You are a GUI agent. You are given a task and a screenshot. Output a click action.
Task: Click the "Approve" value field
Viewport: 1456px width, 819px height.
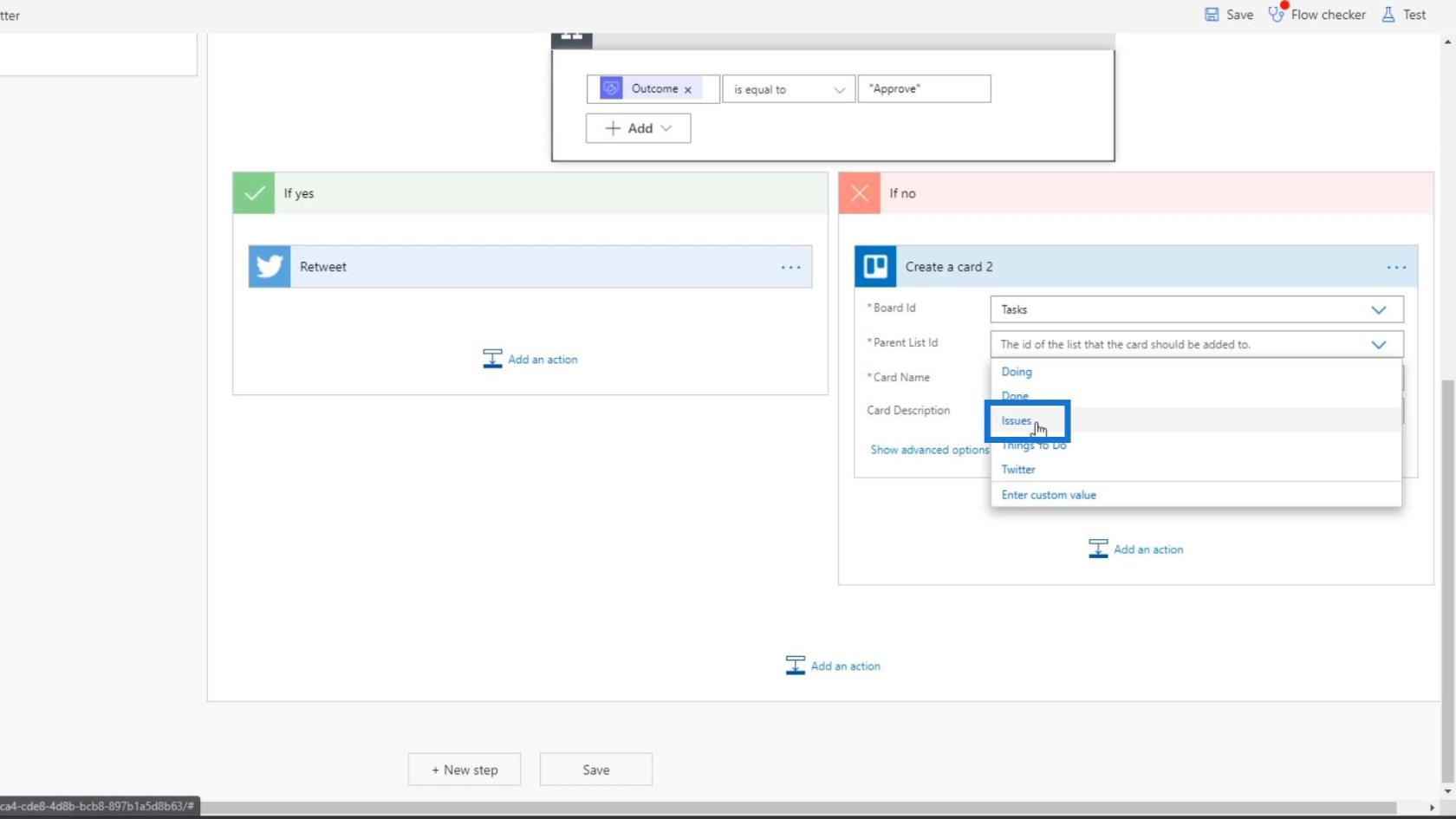pos(924,88)
